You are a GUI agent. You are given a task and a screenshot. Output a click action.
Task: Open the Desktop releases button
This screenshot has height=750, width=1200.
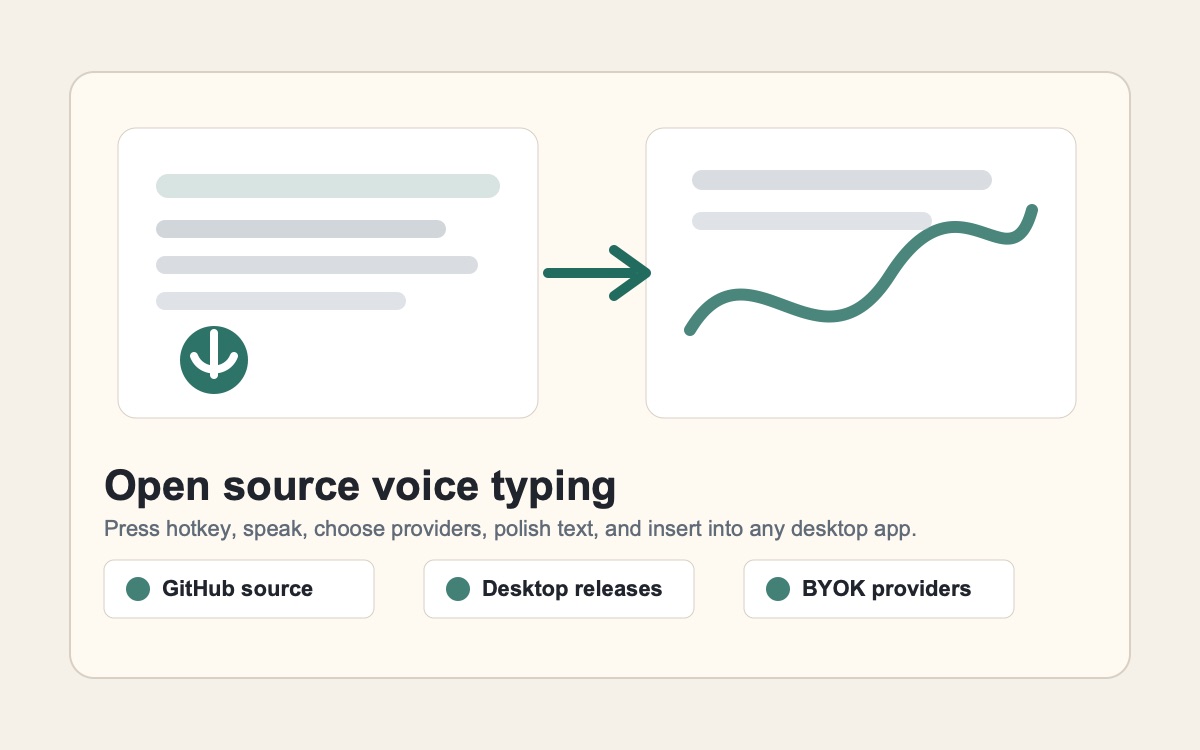pos(559,589)
